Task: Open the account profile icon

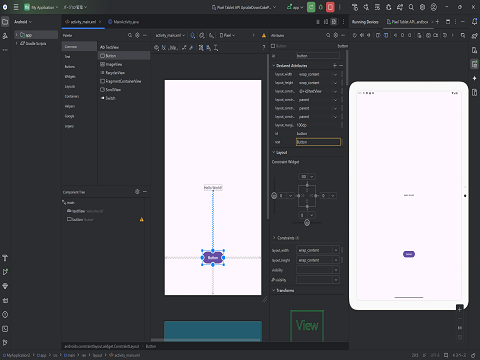Action: point(434,7)
